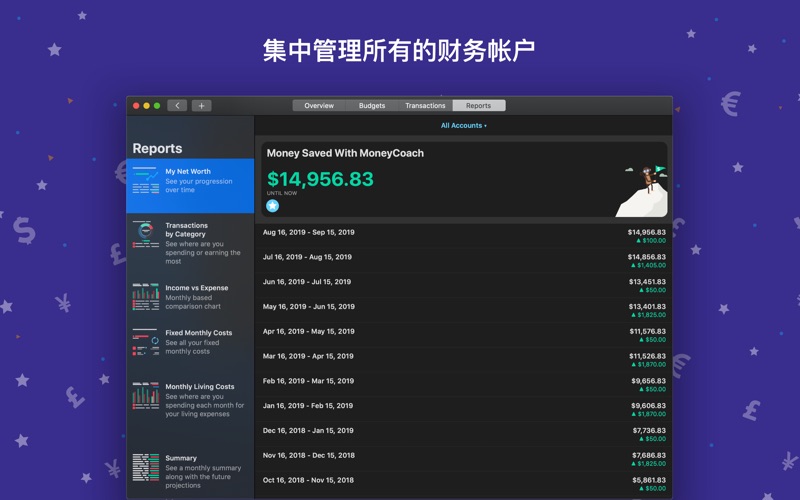Image resolution: width=800 pixels, height=500 pixels.
Task: Switch to the Overview tab
Action: pyautogui.click(x=319, y=106)
